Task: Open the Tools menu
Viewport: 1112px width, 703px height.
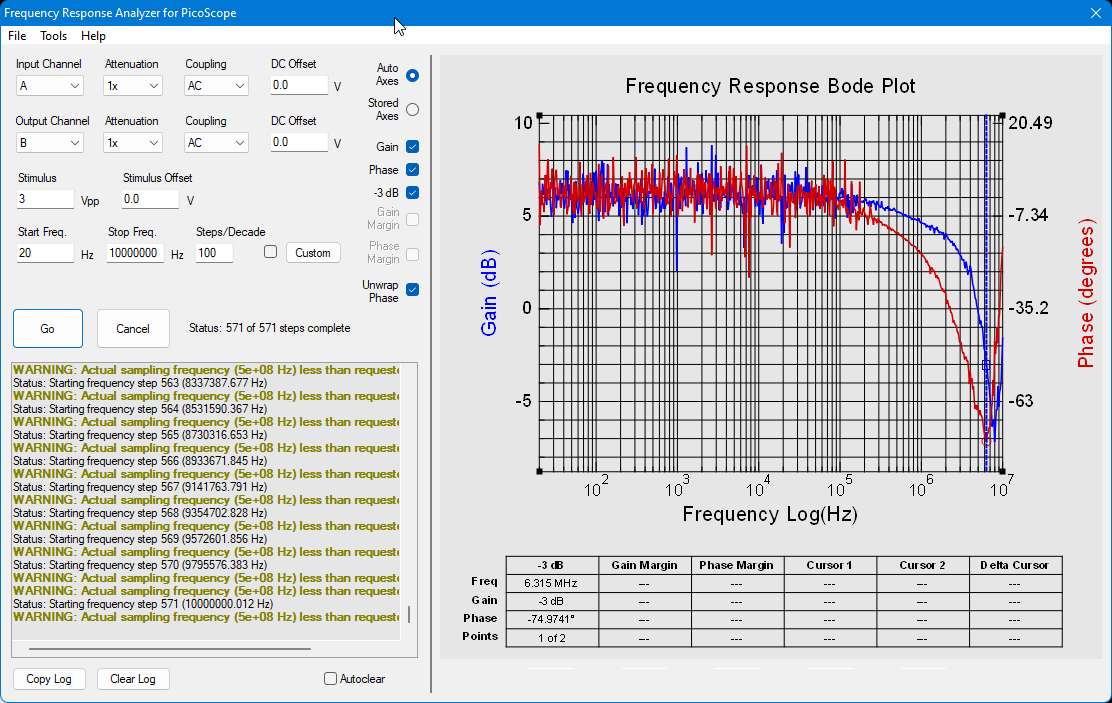Action: (x=53, y=35)
